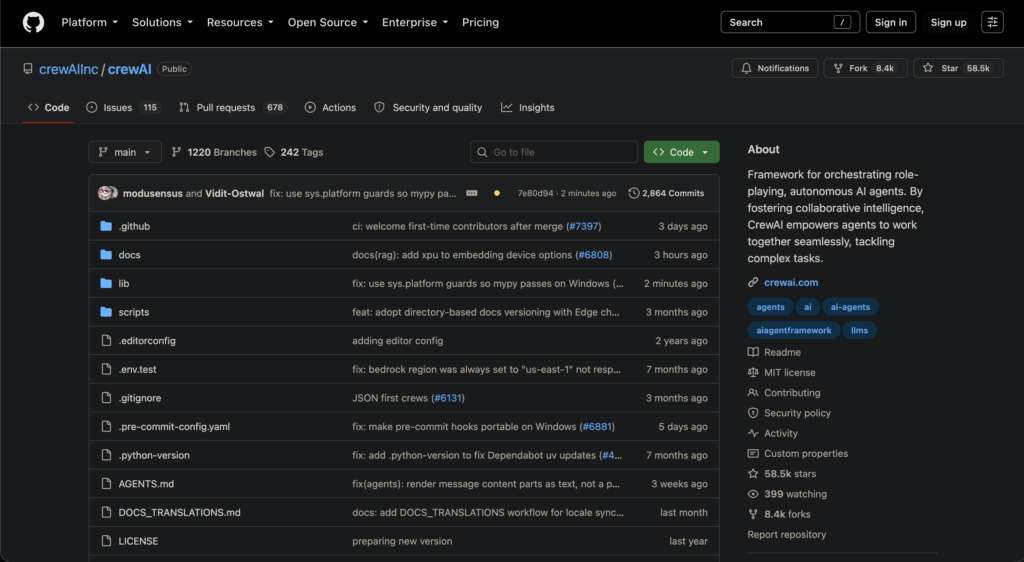This screenshot has height=562, width=1024.
Task: Select the ai-agents topic tag
Action: [850, 307]
